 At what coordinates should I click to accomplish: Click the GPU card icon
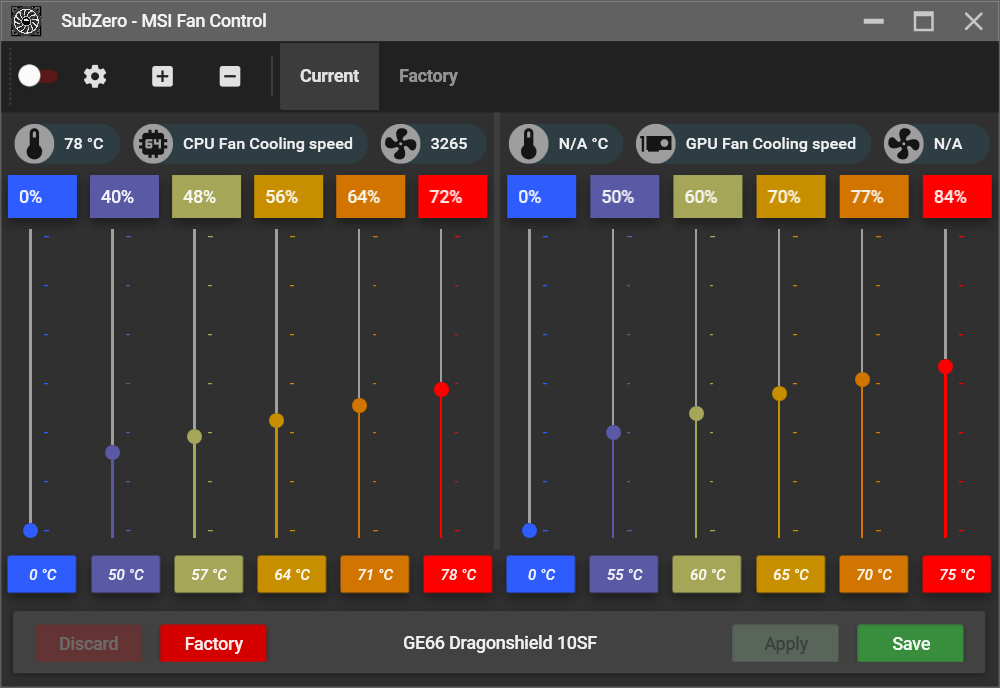pos(656,143)
